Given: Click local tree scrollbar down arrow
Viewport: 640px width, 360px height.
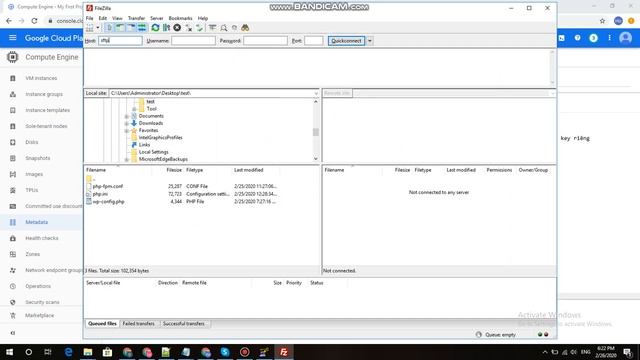Looking at the screenshot, I should pyautogui.click(x=316, y=159).
